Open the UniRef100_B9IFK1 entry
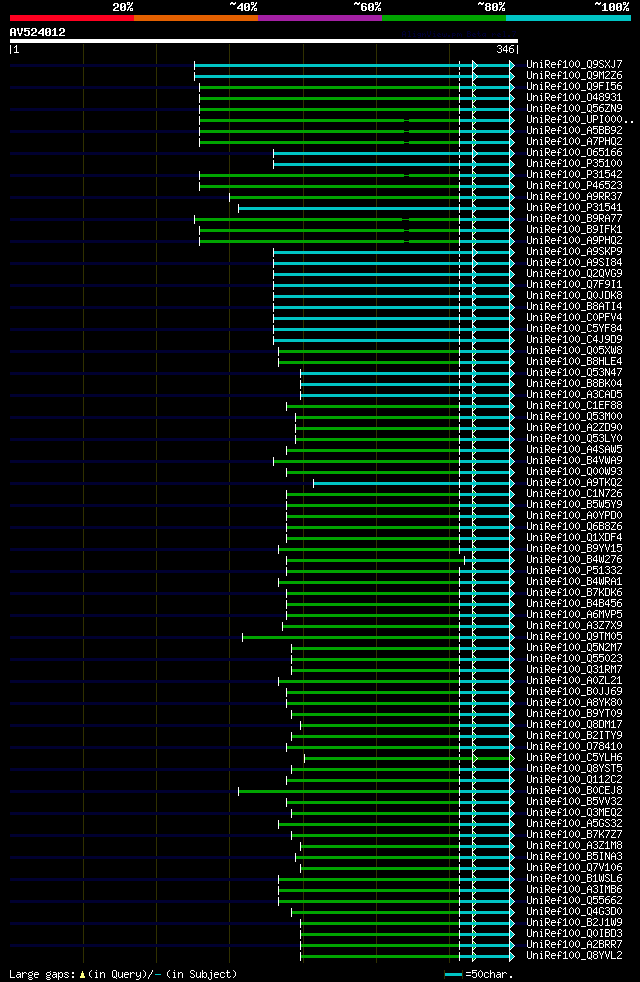Image resolution: width=640 pixels, height=982 pixels. click(x=574, y=230)
